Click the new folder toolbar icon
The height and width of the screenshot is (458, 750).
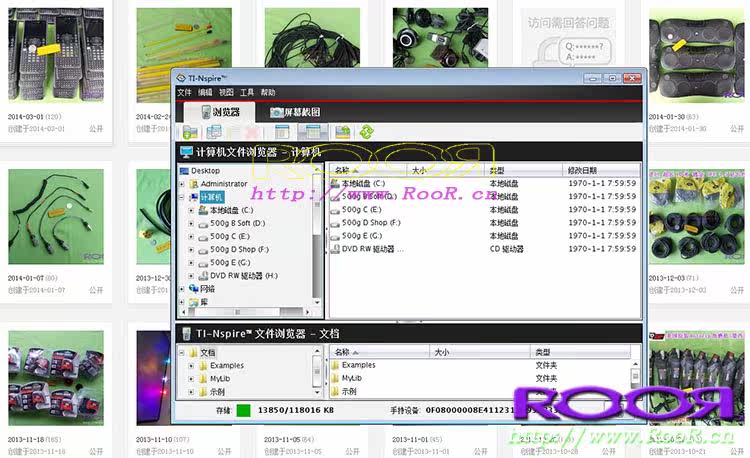coord(190,132)
